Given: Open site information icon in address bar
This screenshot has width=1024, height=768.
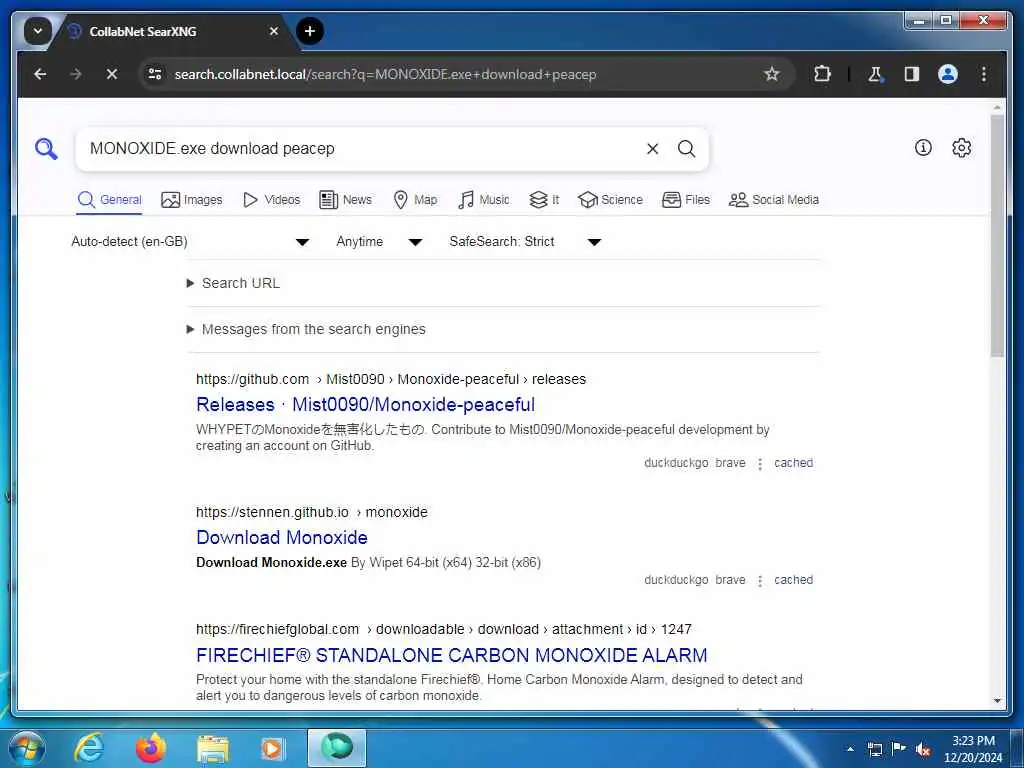Looking at the screenshot, I should point(155,74).
